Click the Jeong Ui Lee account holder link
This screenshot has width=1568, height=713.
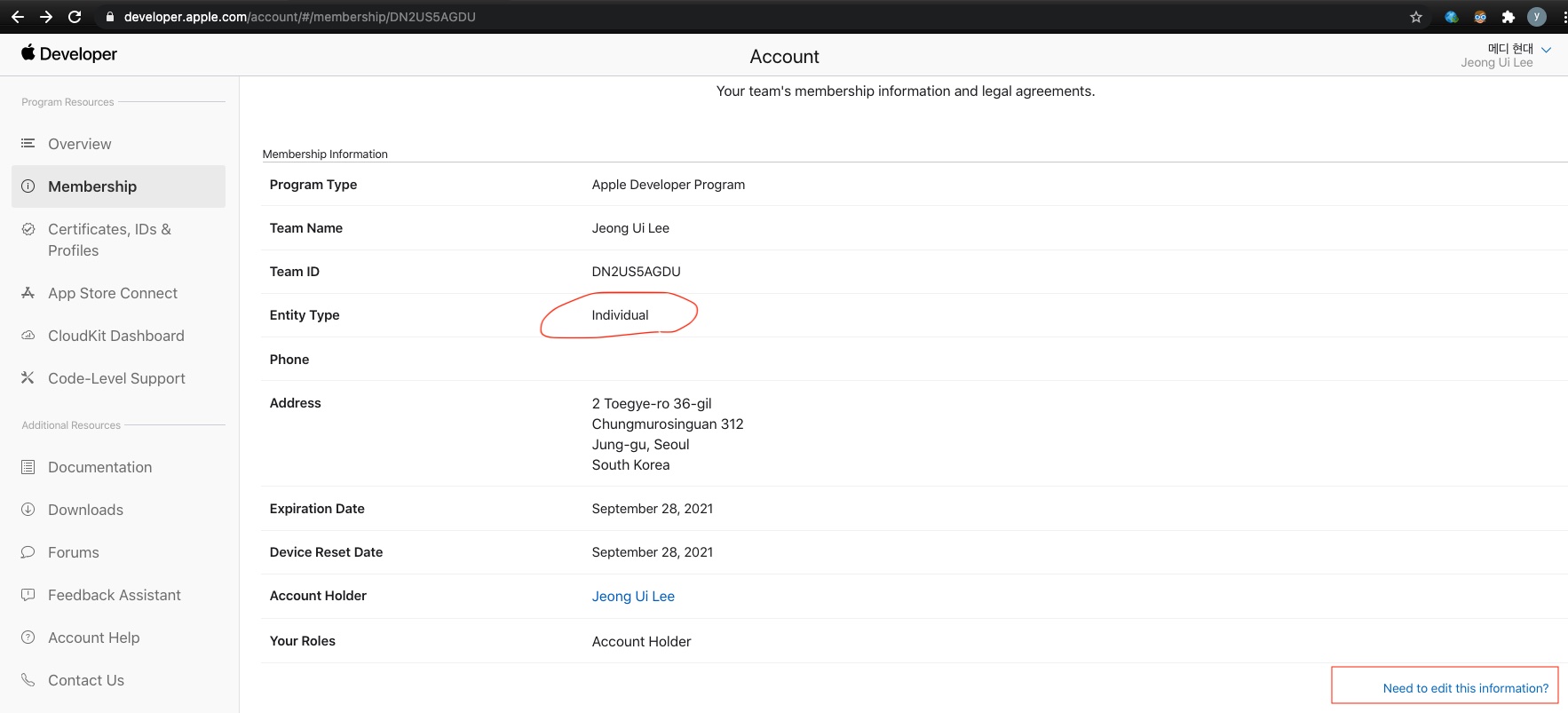(x=633, y=597)
